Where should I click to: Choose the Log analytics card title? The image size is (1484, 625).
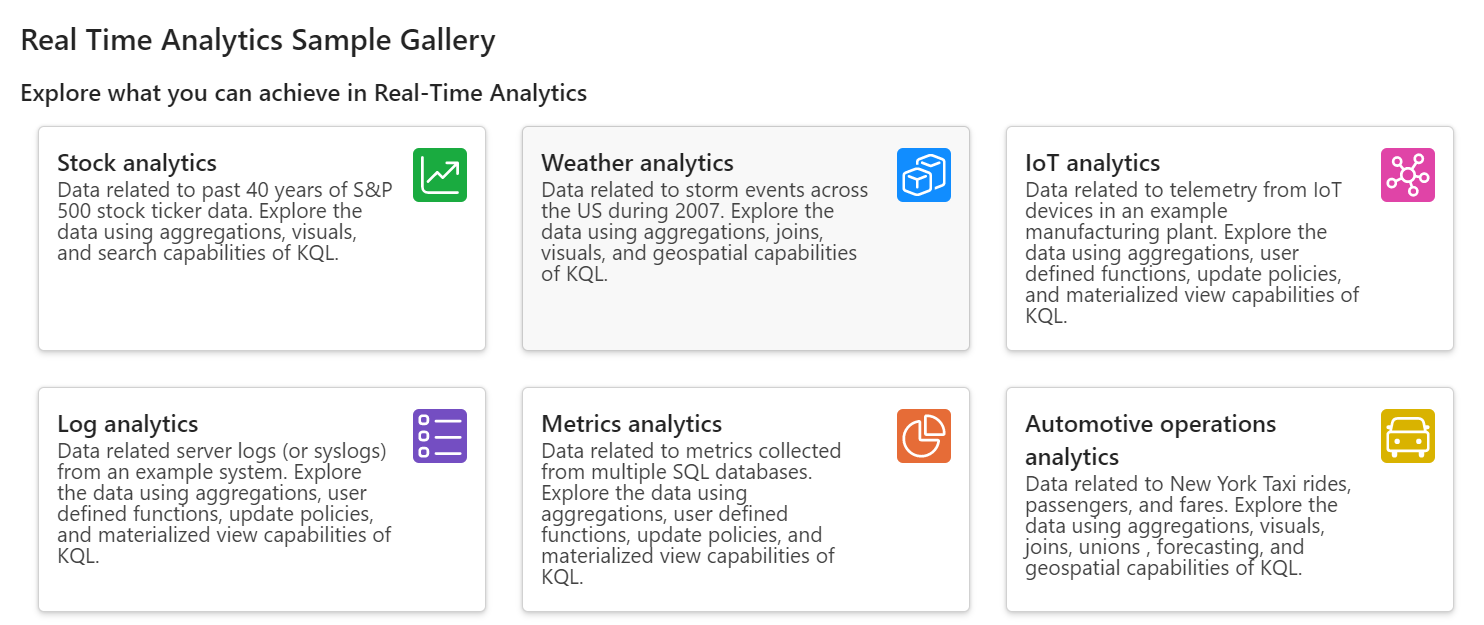128,424
